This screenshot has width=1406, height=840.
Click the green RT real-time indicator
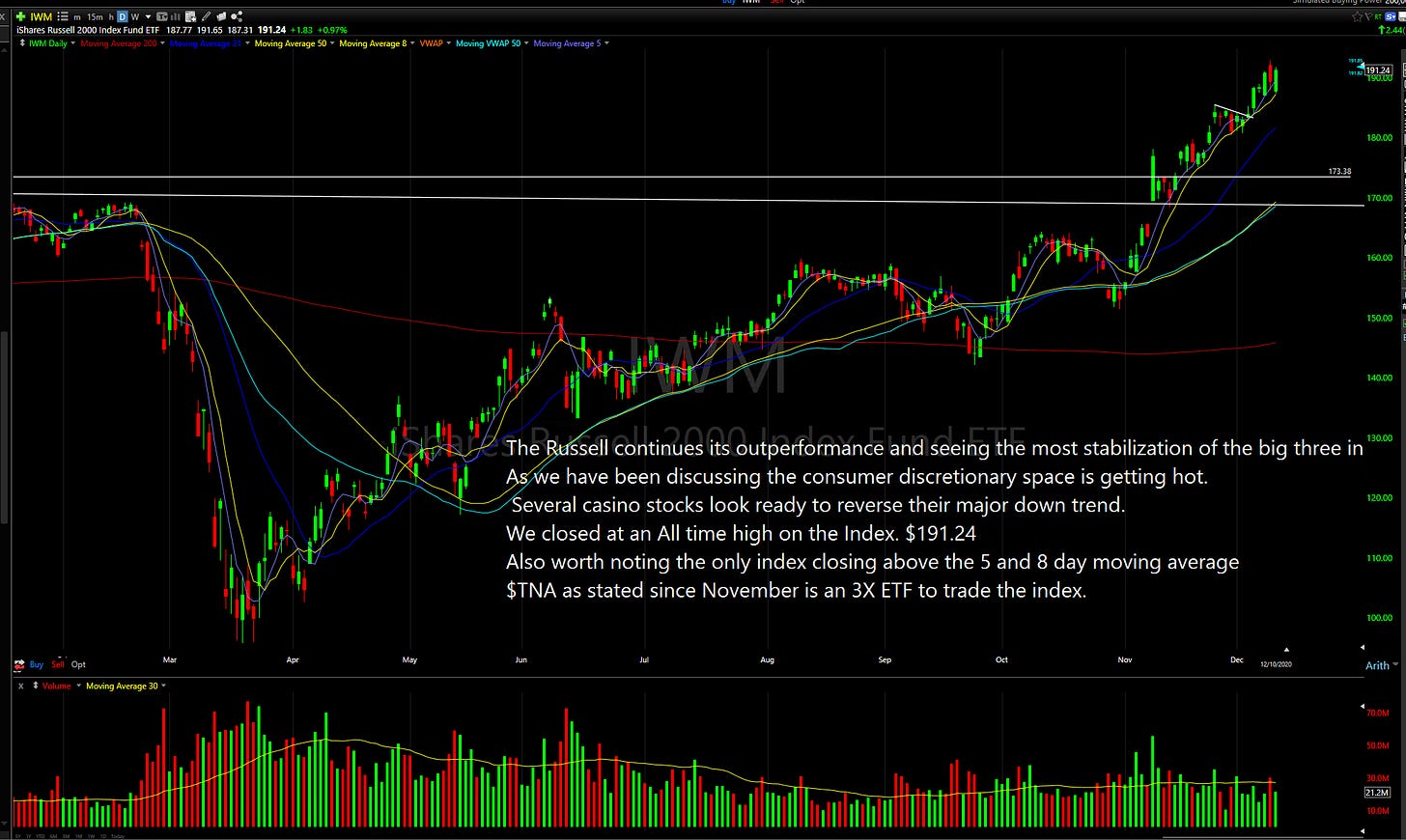pos(1378,16)
